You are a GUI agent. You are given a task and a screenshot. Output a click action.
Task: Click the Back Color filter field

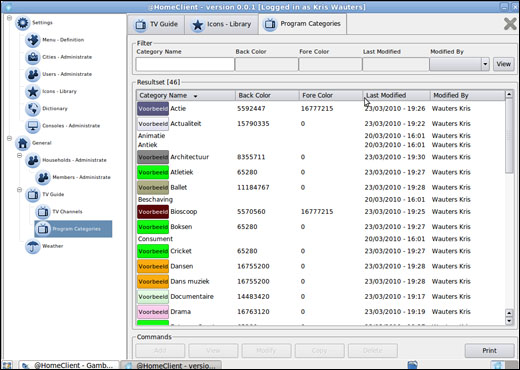[267, 64]
